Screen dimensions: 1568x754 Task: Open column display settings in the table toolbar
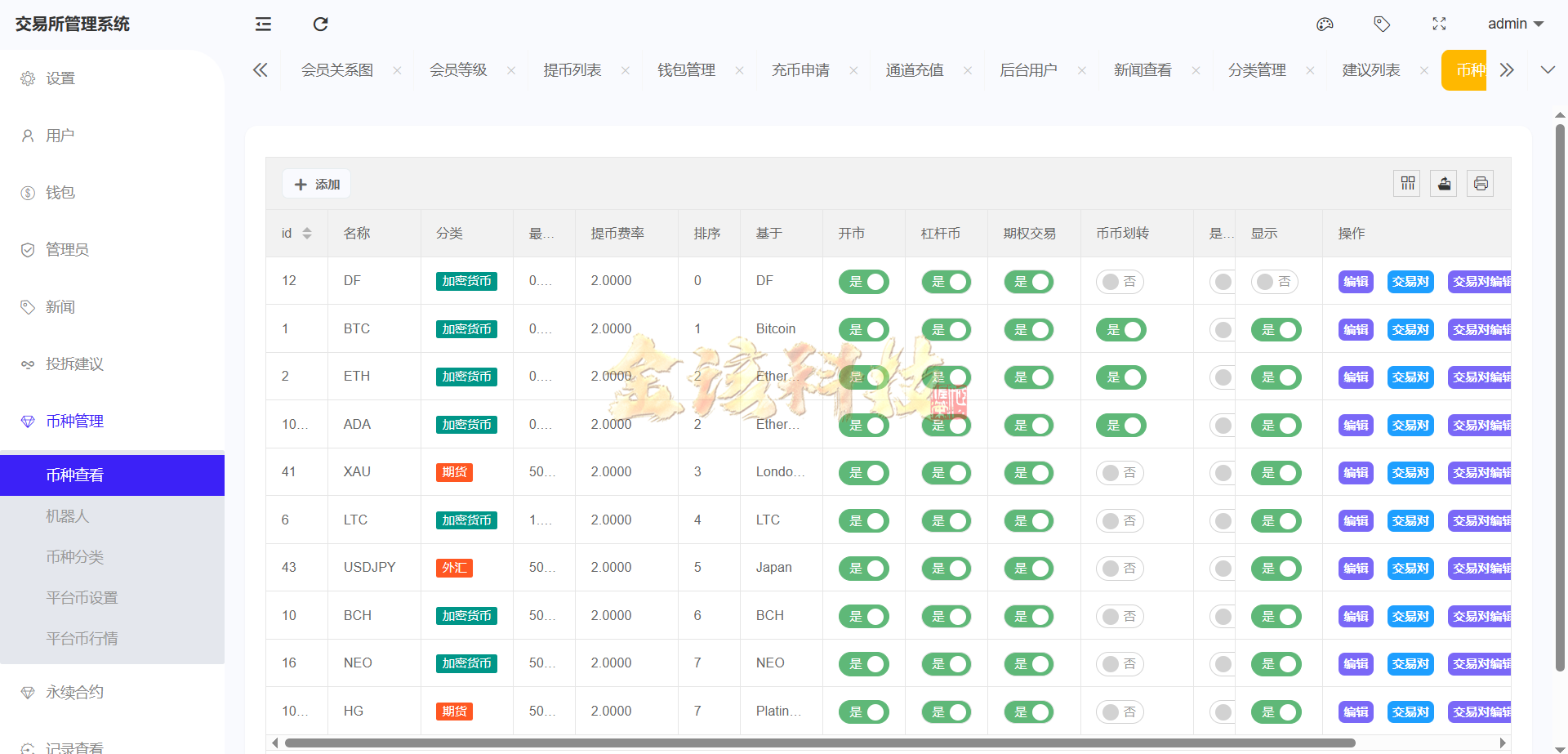point(1406,183)
